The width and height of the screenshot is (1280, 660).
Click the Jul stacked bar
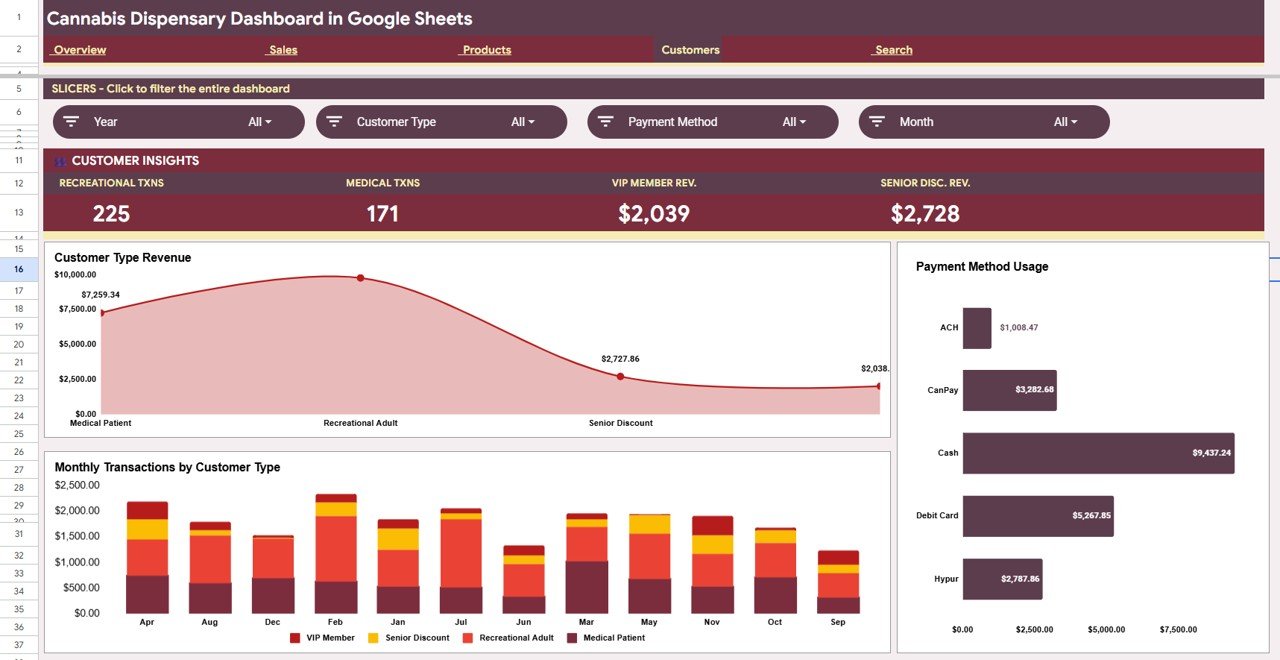click(x=461, y=561)
